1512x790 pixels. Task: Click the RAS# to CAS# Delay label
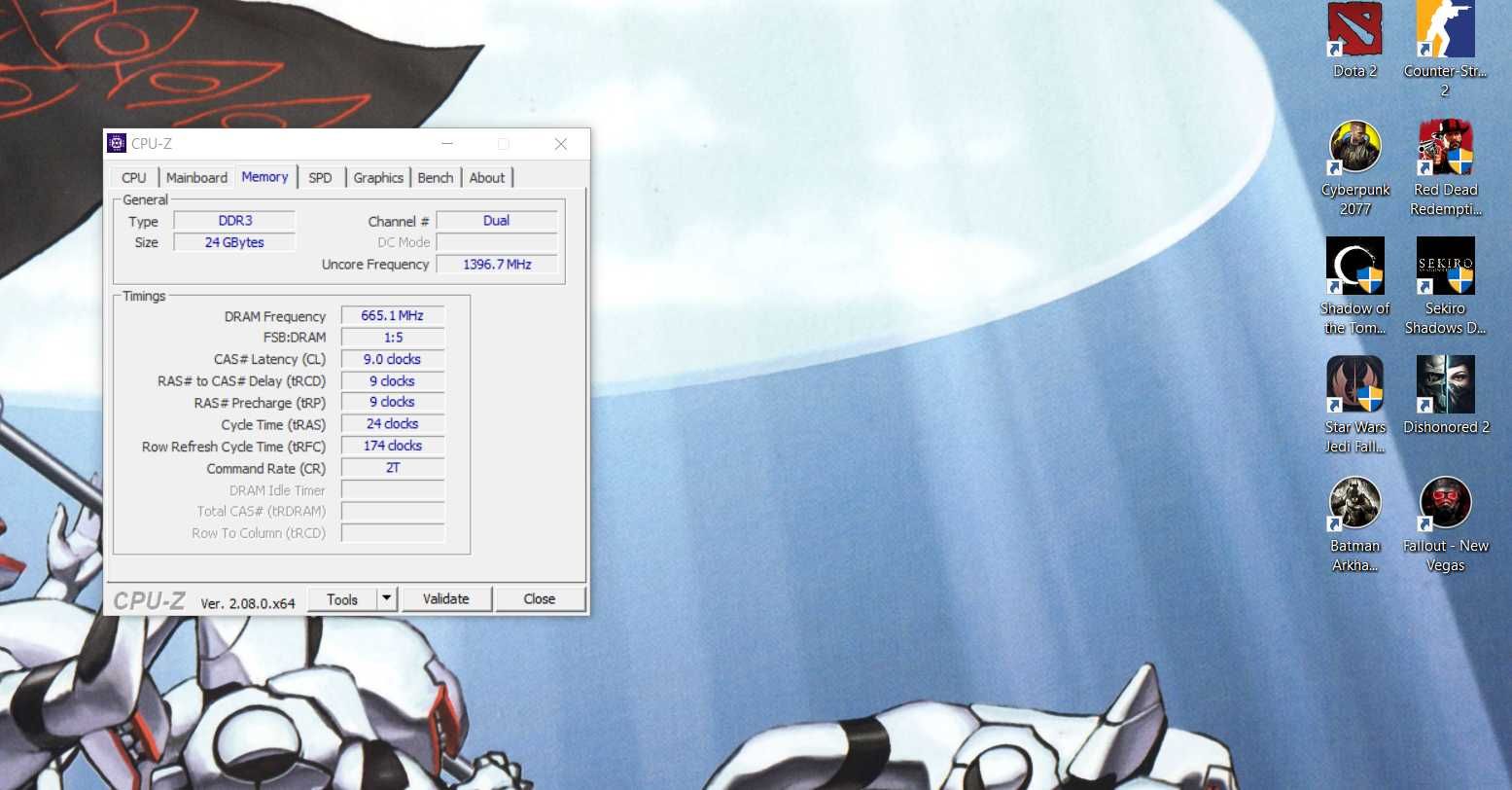241,381
